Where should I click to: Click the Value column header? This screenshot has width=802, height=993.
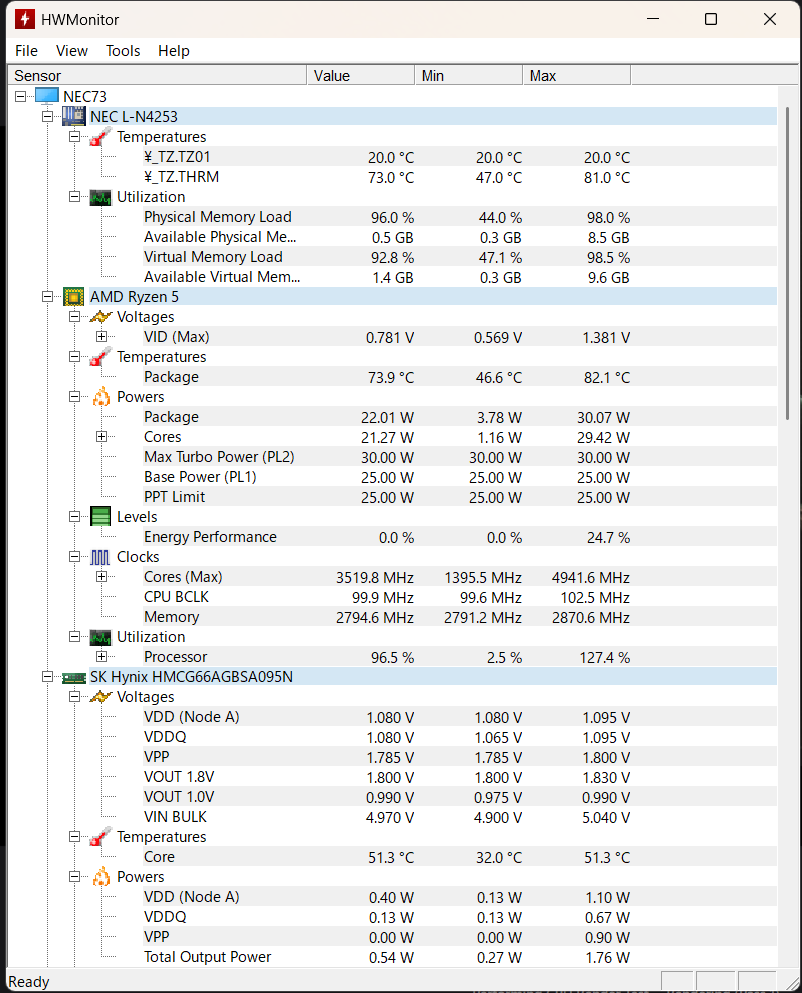coord(360,76)
